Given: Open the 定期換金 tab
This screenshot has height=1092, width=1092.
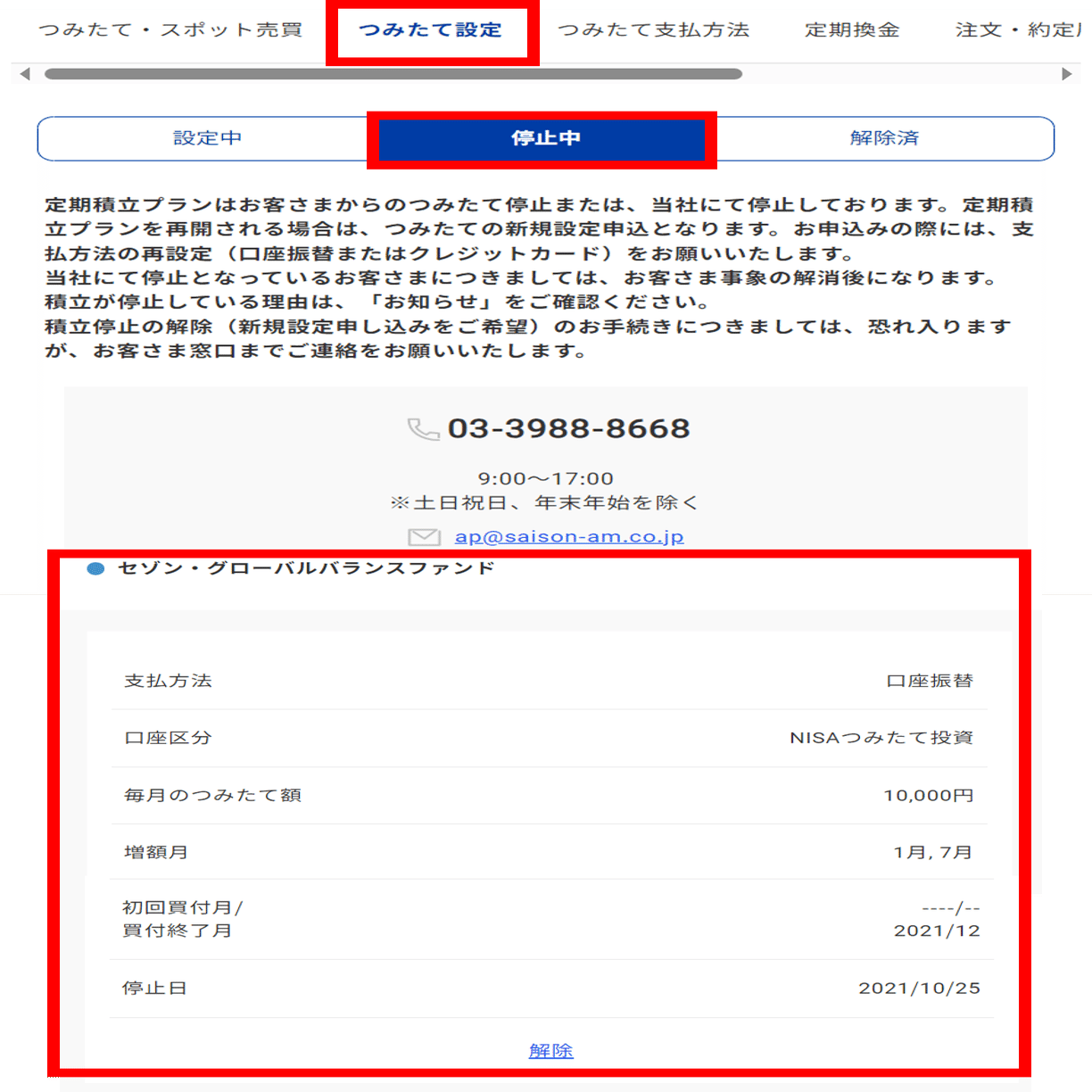Looking at the screenshot, I should [852, 29].
